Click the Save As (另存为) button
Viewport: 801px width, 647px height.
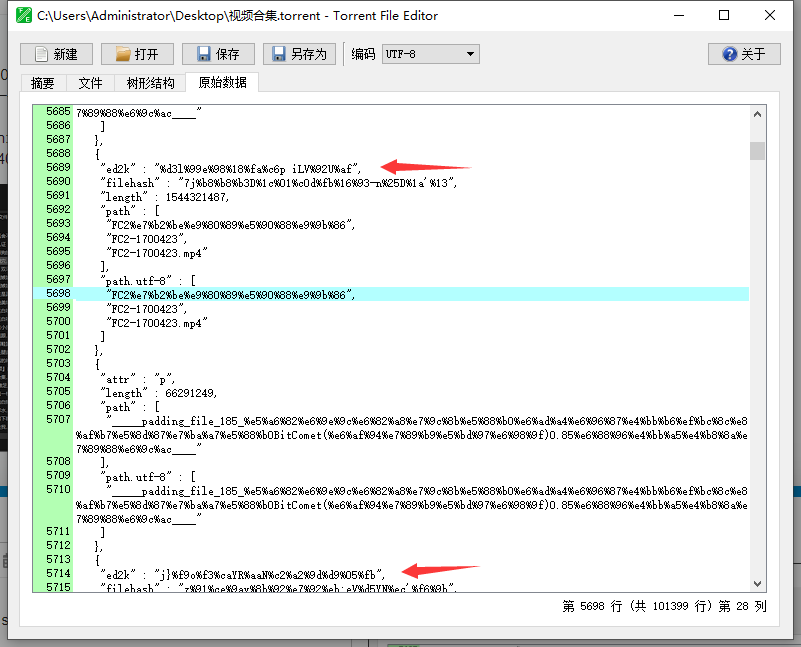[x=299, y=54]
